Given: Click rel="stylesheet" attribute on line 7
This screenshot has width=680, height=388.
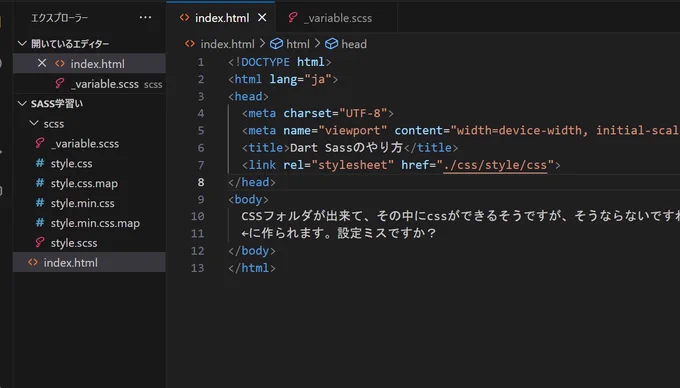Looking at the screenshot, I should (338, 165).
